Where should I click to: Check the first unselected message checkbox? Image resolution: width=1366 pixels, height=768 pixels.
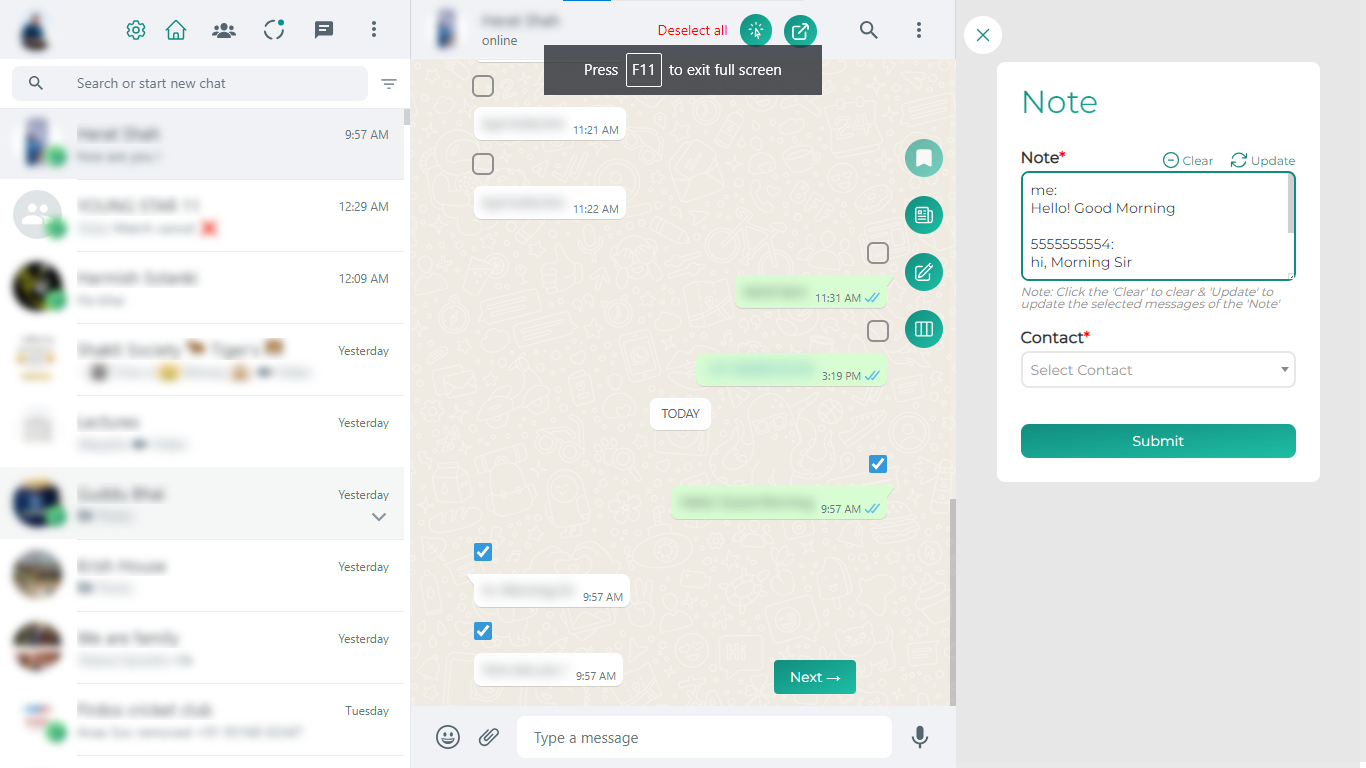click(483, 86)
